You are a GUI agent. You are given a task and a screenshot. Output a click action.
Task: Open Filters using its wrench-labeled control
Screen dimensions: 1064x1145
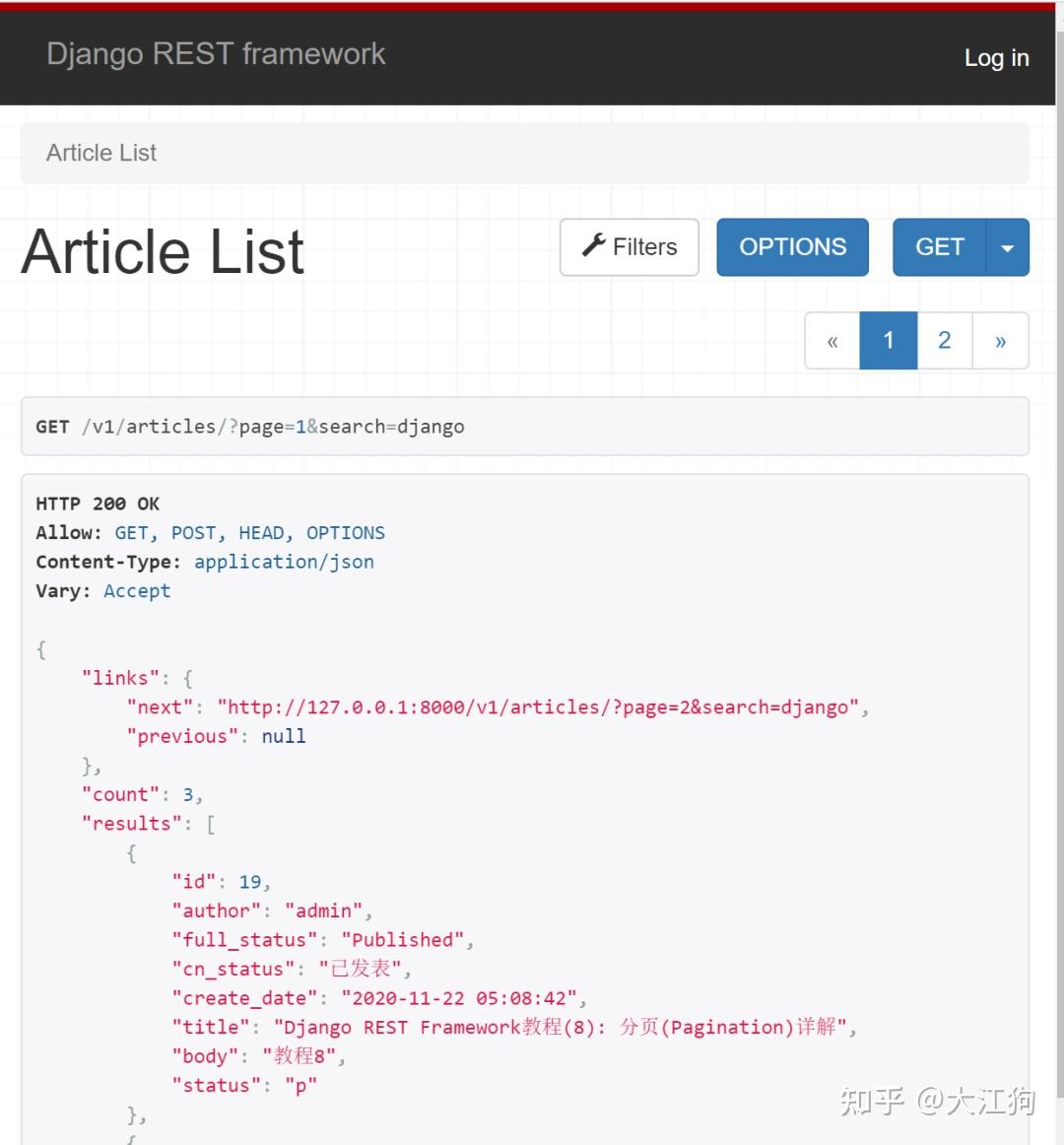[x=629, y=246]
